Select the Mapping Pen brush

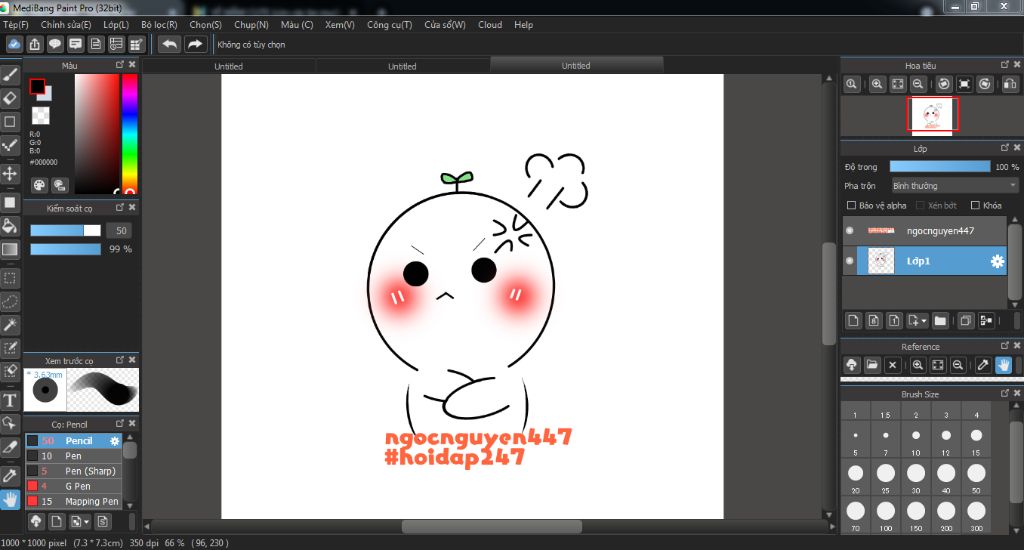(74, 502)
